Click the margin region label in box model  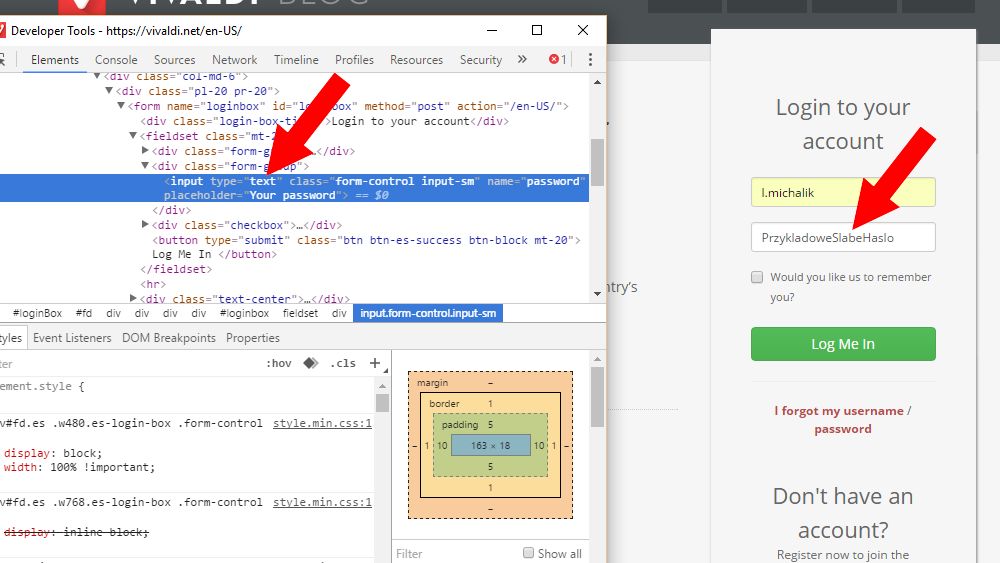(x=432, y=383)
